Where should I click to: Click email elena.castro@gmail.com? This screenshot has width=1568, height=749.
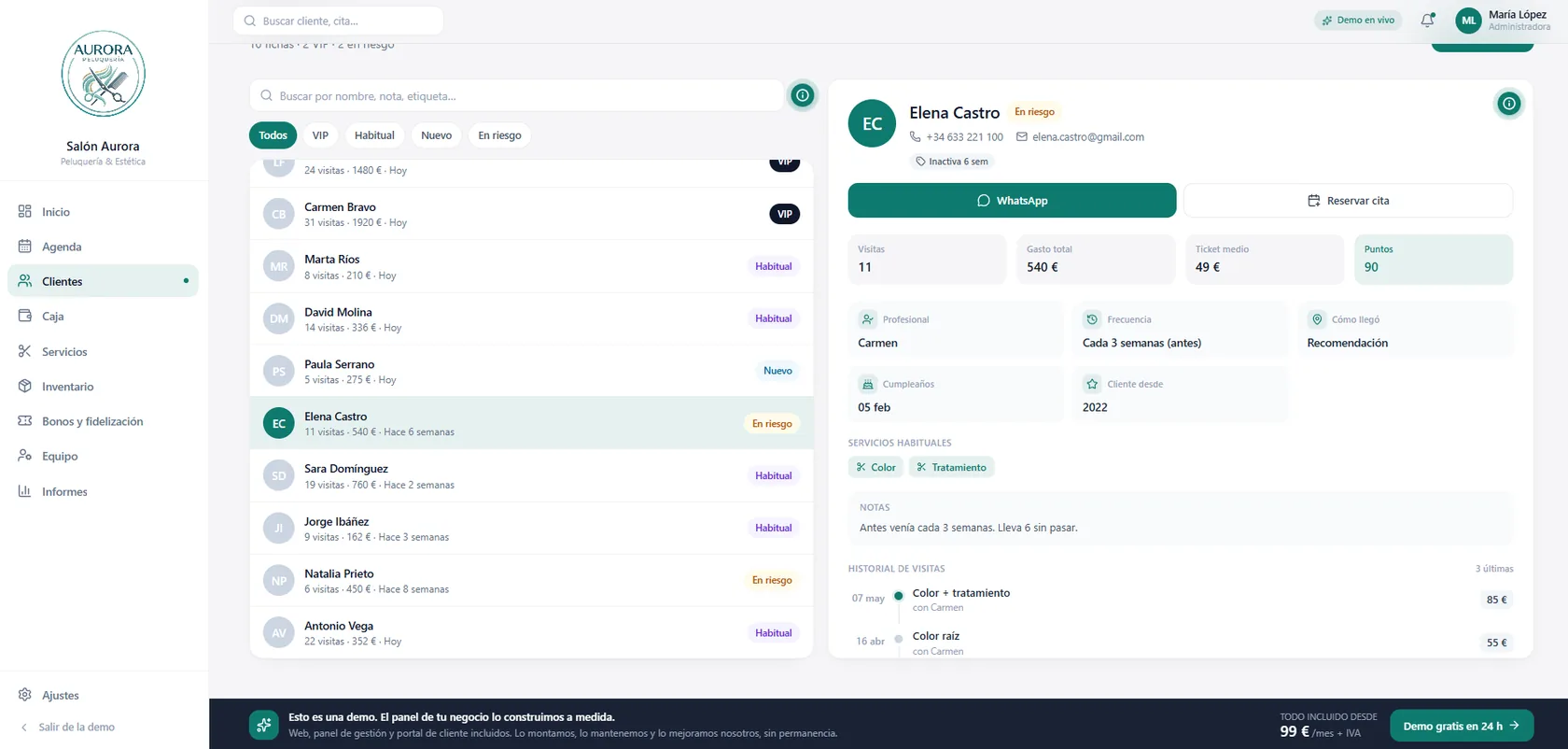(1087, 137)
